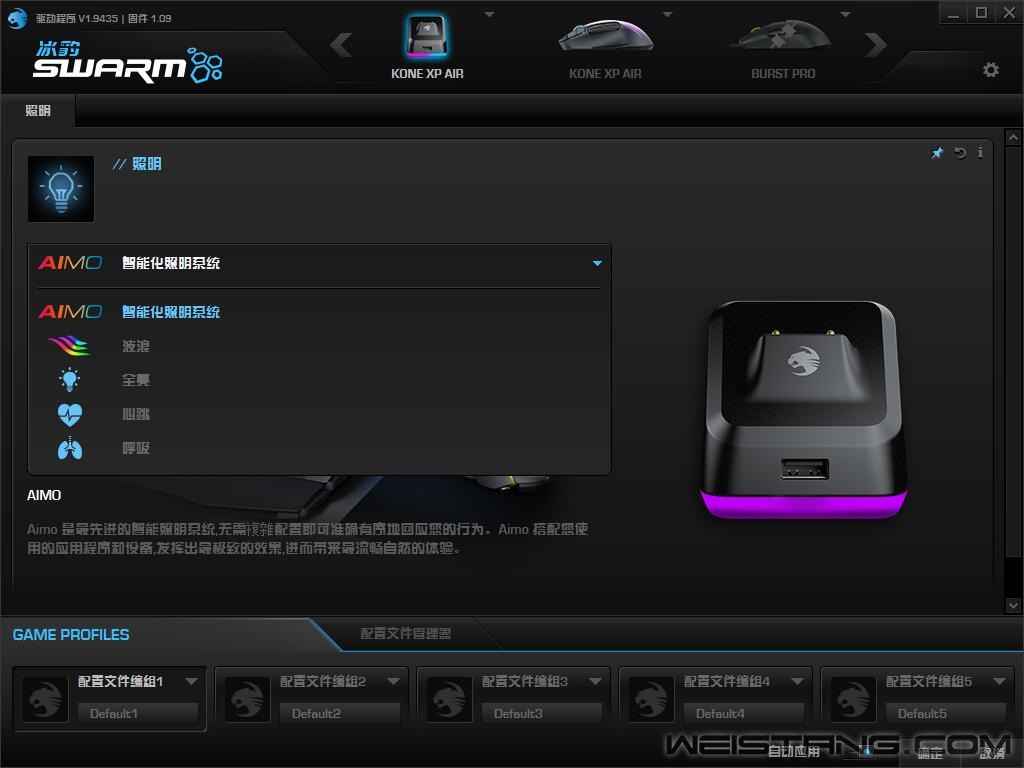Confirm with the 确定 button
This screenshot has height=768, width=1024.
point(929,753)
